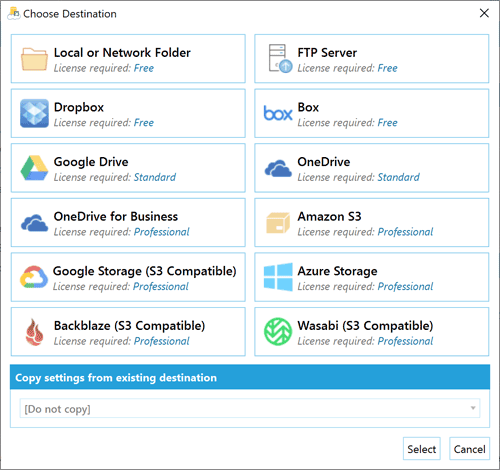Select the Dropbox destination label
500x470 pixels.
point(79,108)
